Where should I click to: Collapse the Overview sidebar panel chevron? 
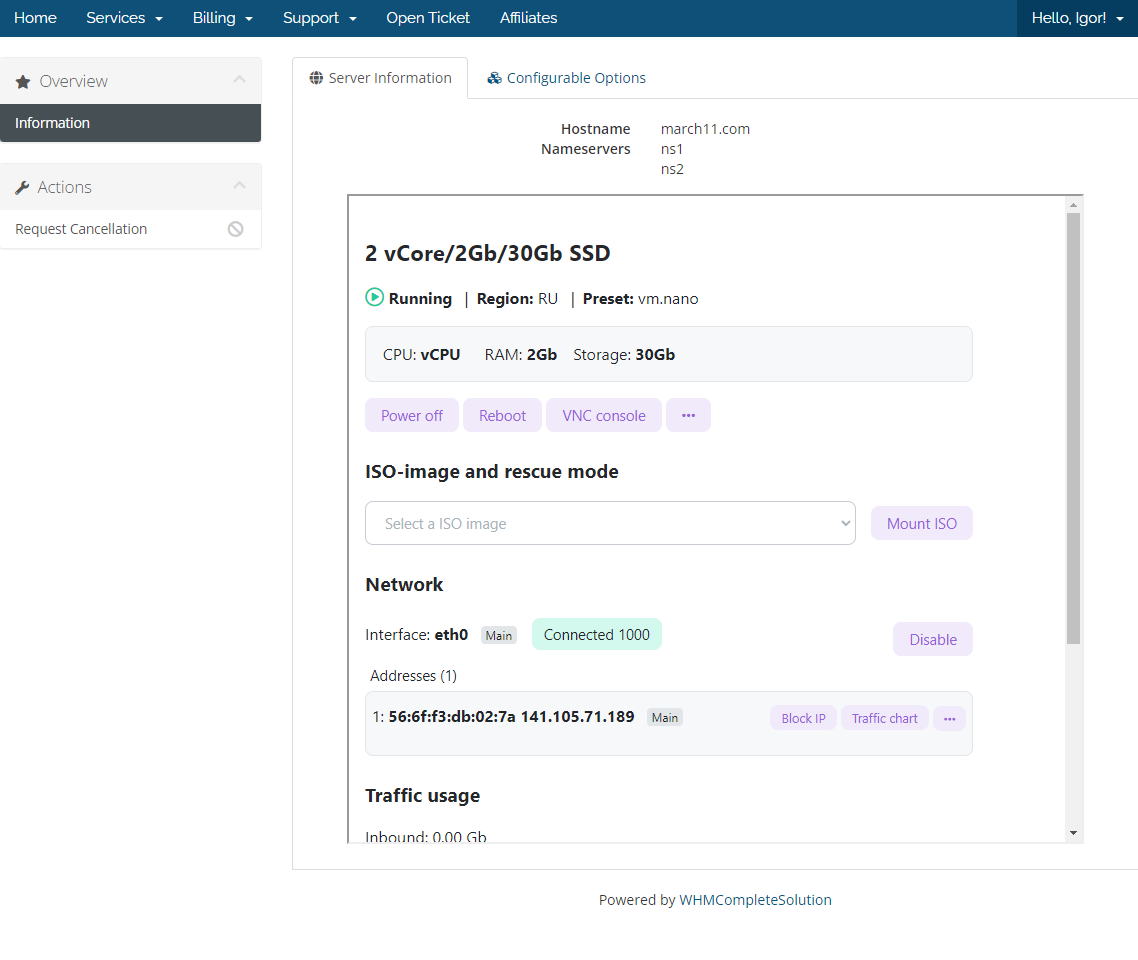click(239, 80)
